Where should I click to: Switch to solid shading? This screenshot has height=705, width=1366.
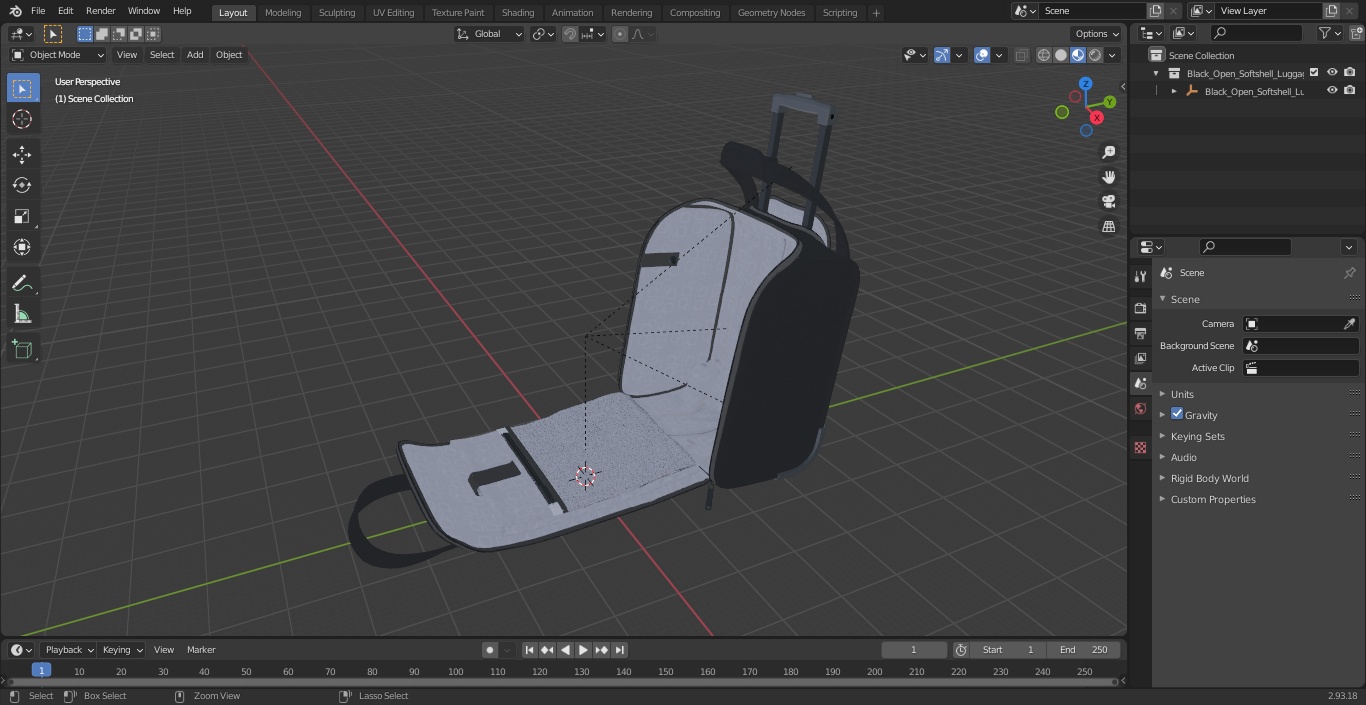pyautogui.click(x=1061, y=55)
